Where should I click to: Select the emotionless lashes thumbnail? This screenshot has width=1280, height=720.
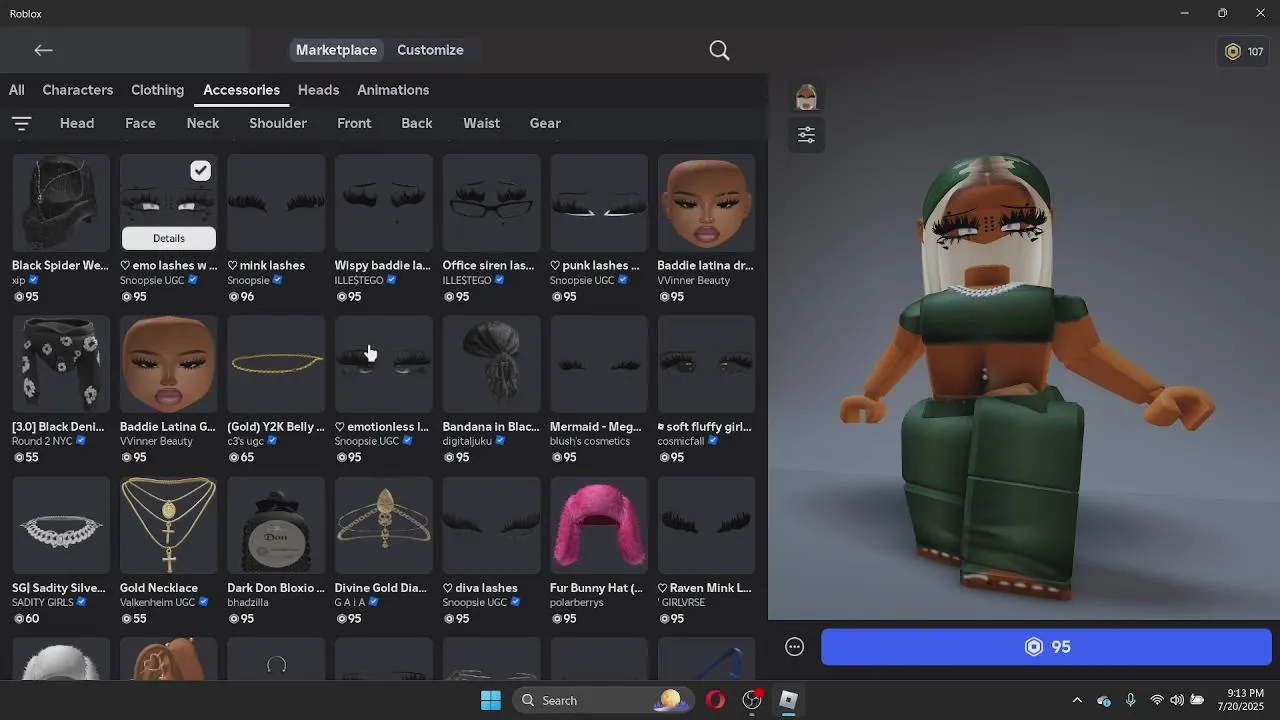(384, 364)
